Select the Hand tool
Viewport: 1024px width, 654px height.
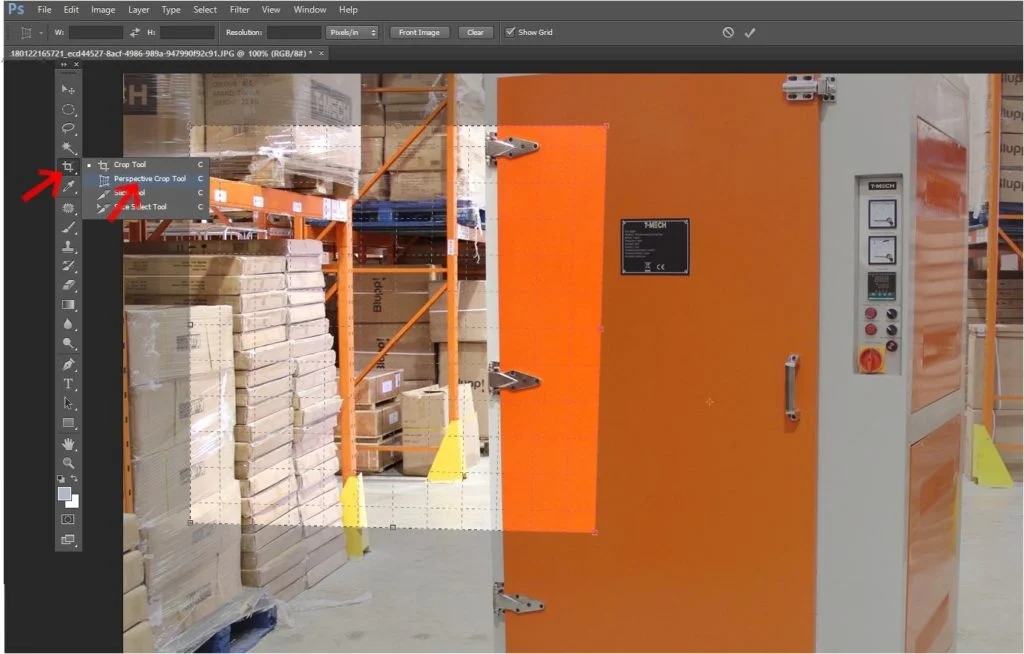[x=68, y=444]
